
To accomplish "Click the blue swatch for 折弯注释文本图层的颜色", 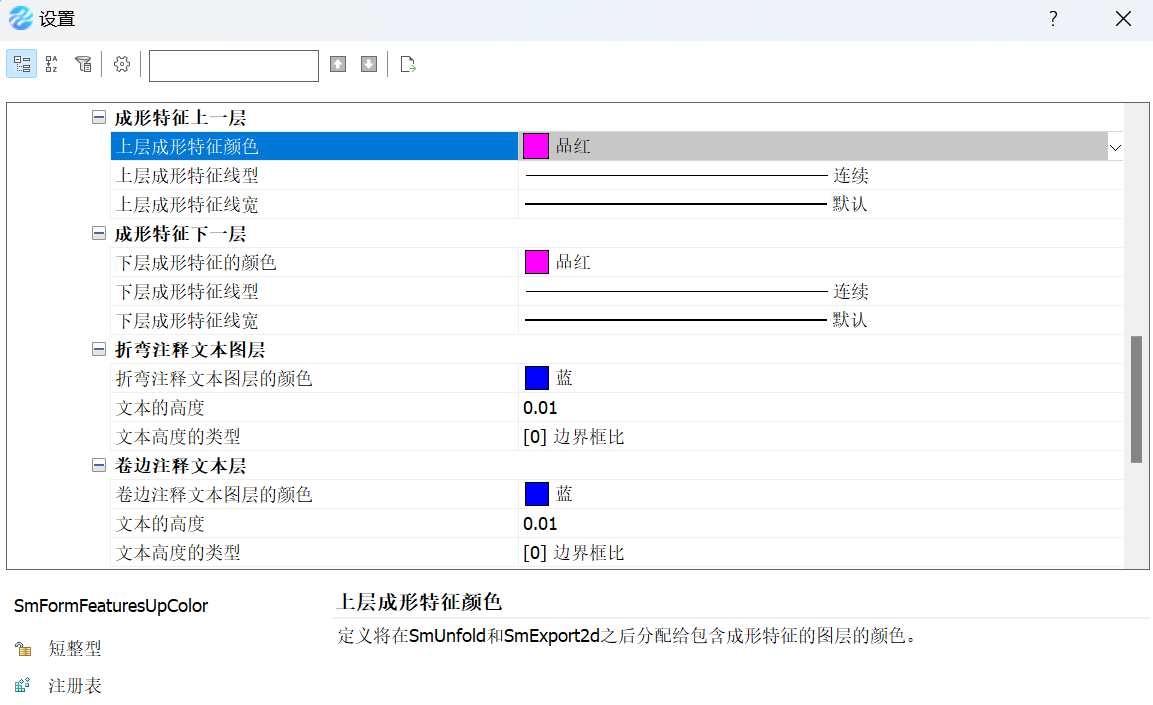I will pyautogui.click(x=537, y=378).
